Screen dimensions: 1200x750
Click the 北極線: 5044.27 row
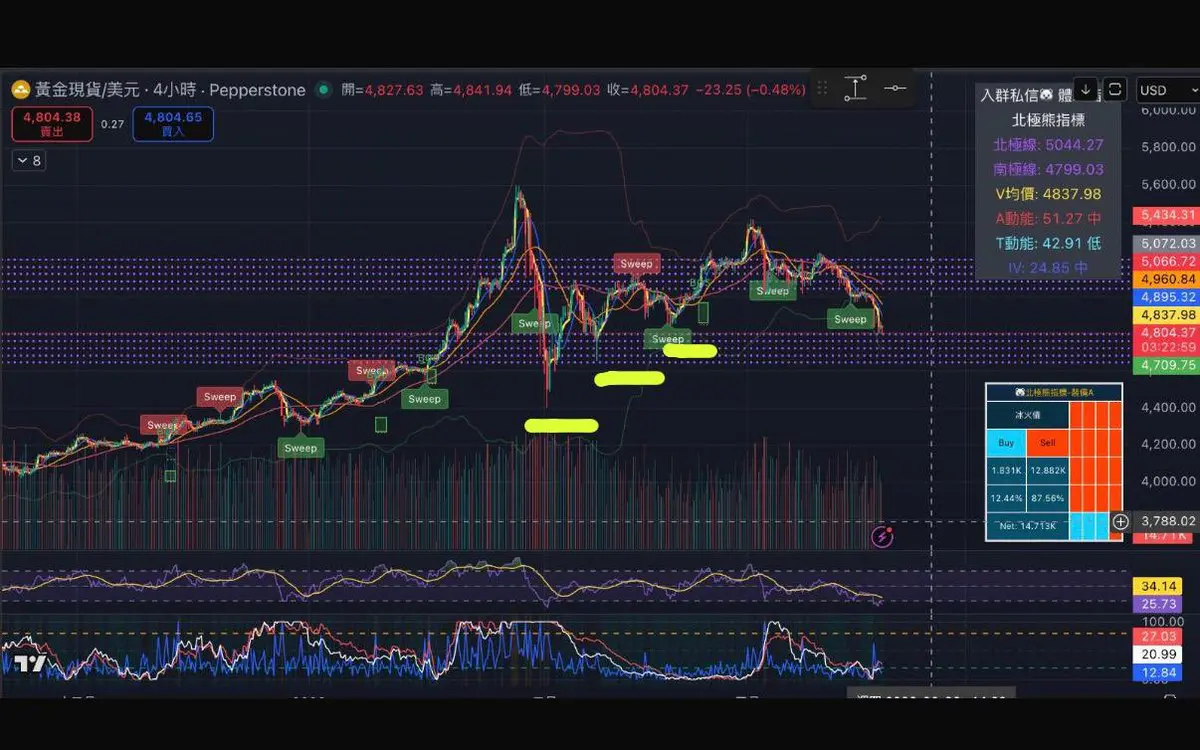pyautogui.click(x=1048, y=145)
